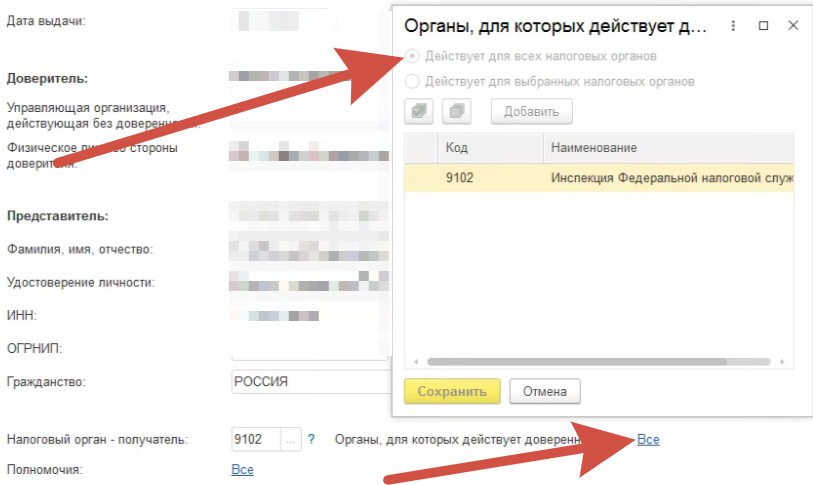
Task: Select the table row with code 9102
Action: [x=600, y=179]
